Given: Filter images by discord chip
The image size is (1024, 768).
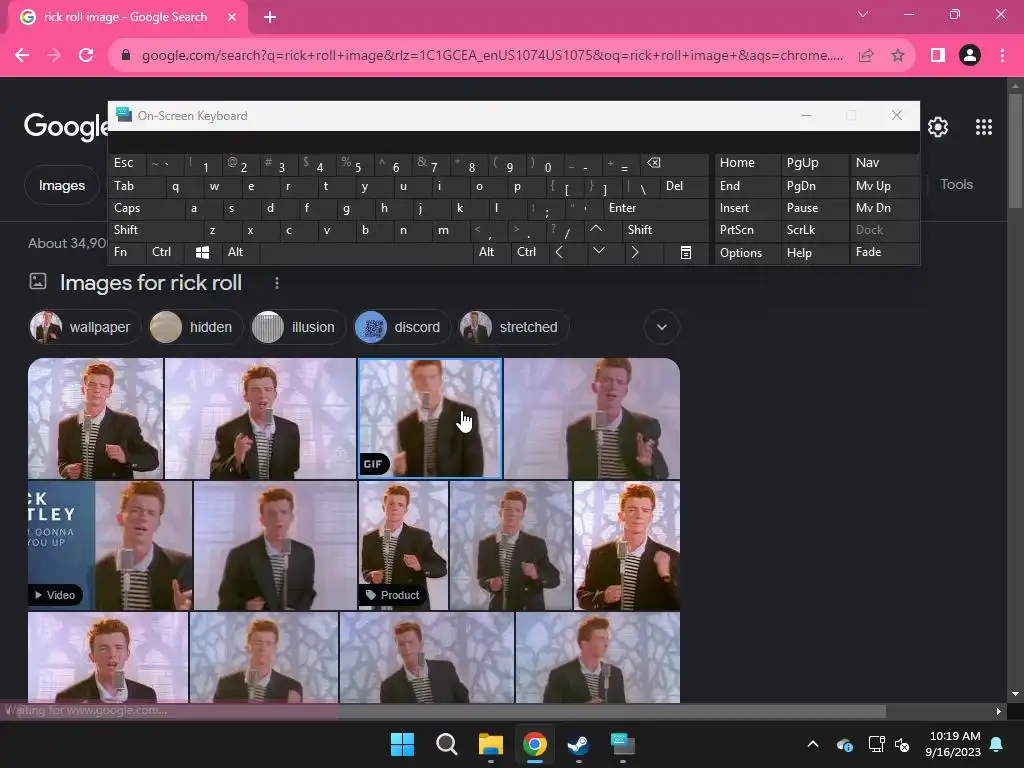Looking at the screenshot, I should pos(402,327).
